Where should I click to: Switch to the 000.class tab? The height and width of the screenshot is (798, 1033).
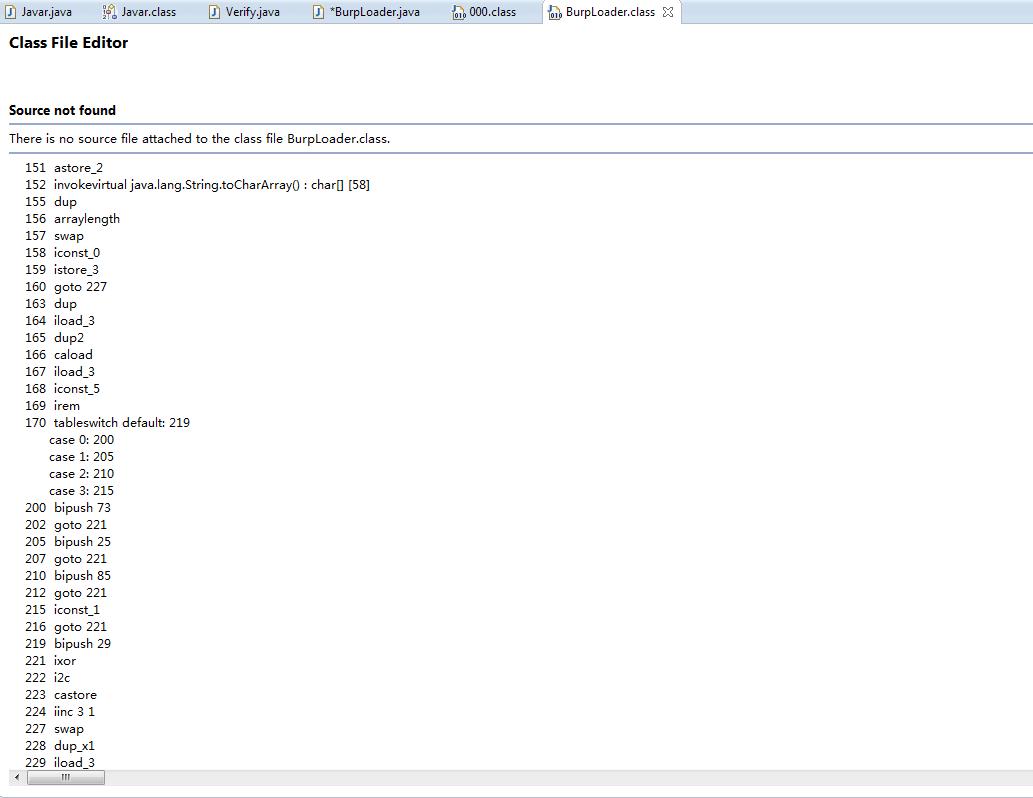point(492,12)
